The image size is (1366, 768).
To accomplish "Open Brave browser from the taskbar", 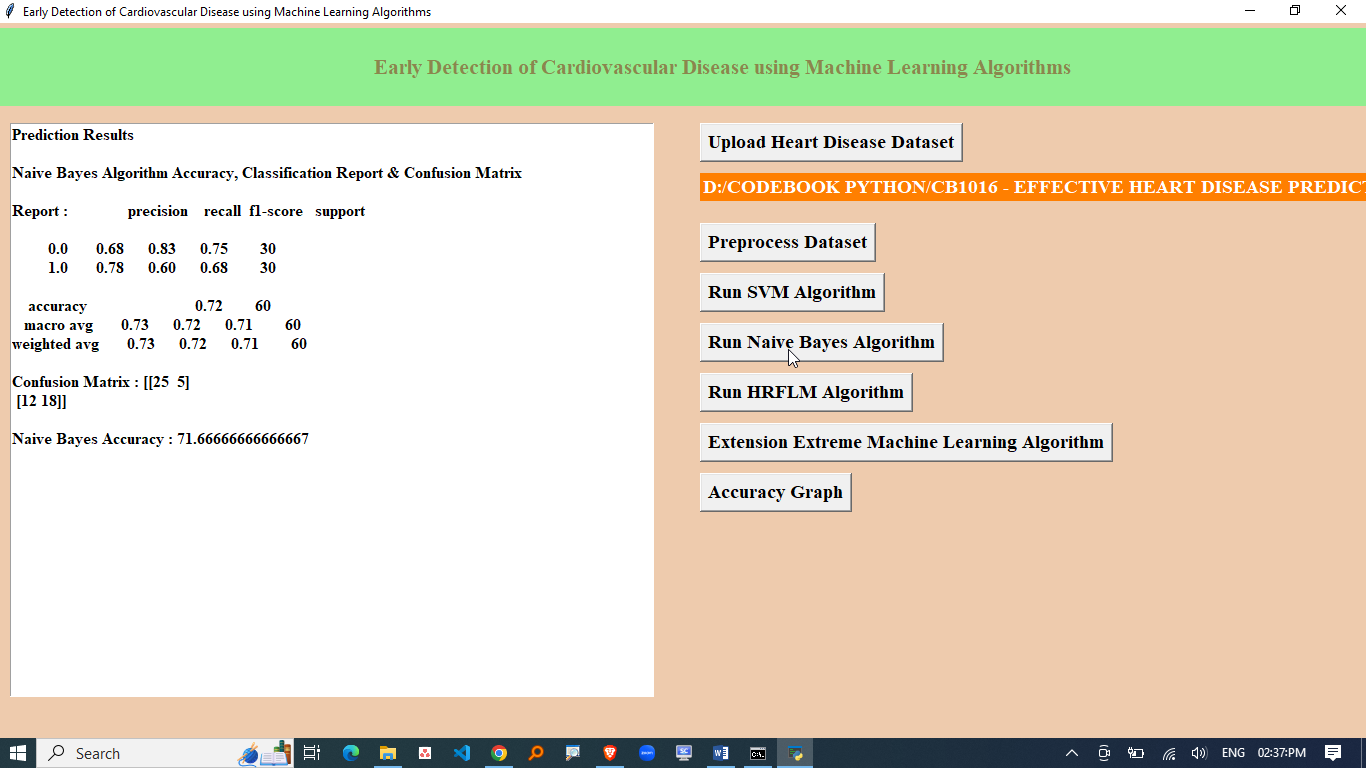I will pyautogui.click(x=610, y=753).
